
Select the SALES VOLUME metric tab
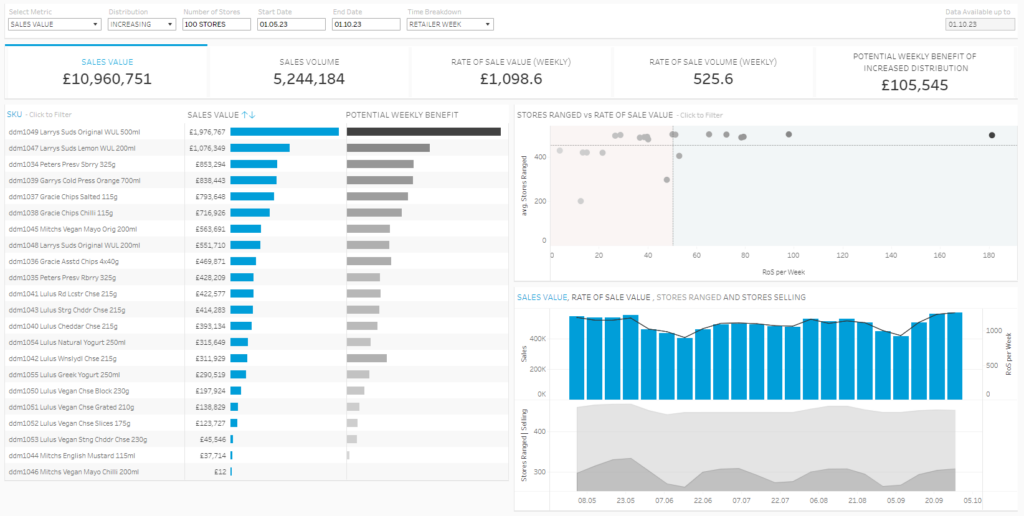click(x=309, y=72)
